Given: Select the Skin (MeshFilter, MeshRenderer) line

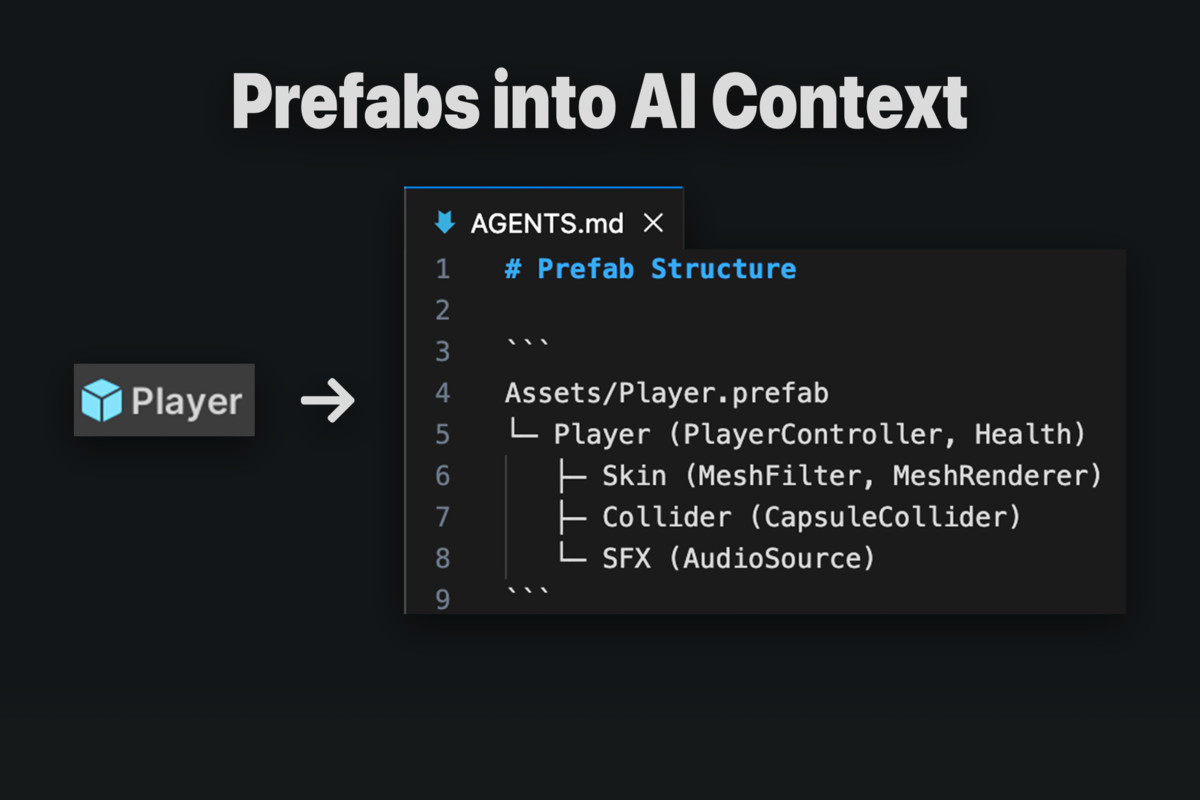Looking at the screenshot, I should (x=851, y=476).
